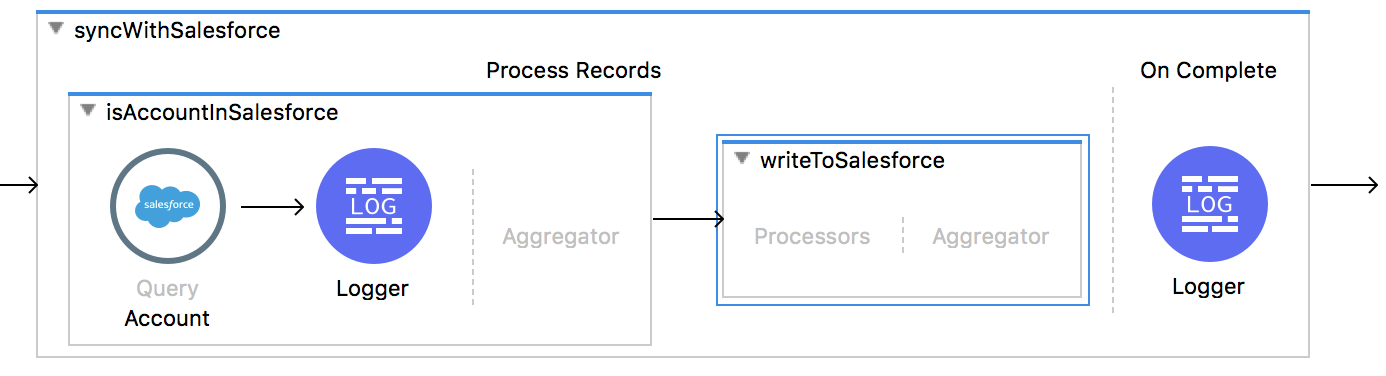Click the On Complete section header

click(x=1208, y=70)
